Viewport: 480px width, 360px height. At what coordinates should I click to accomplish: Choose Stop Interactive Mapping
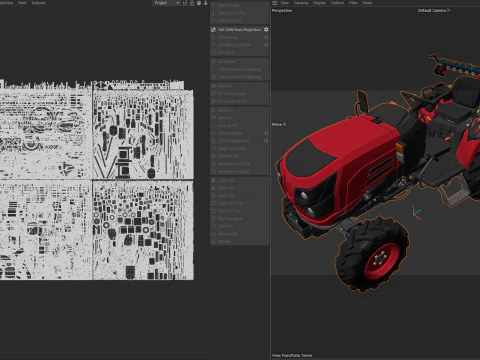point(239,77)
